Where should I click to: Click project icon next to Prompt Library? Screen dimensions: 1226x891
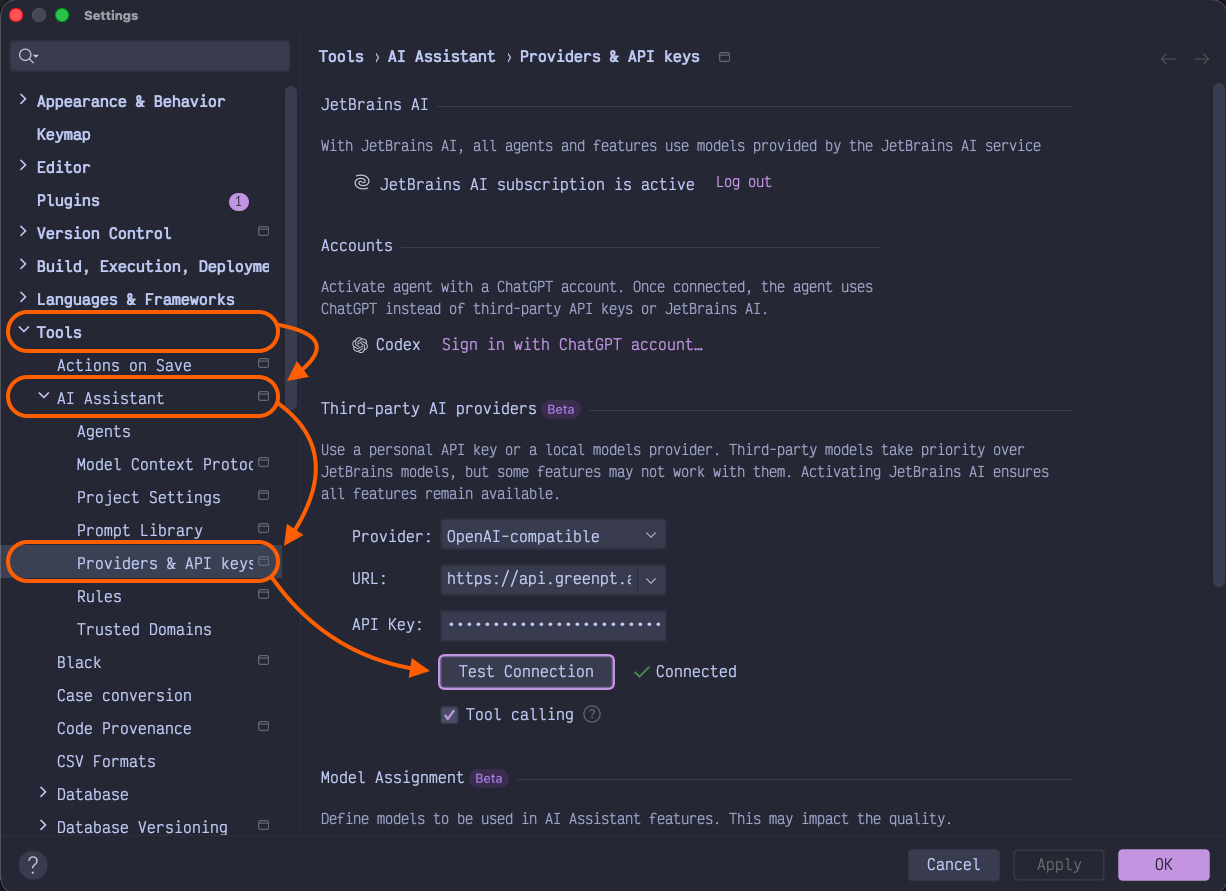tap(264, 528)
